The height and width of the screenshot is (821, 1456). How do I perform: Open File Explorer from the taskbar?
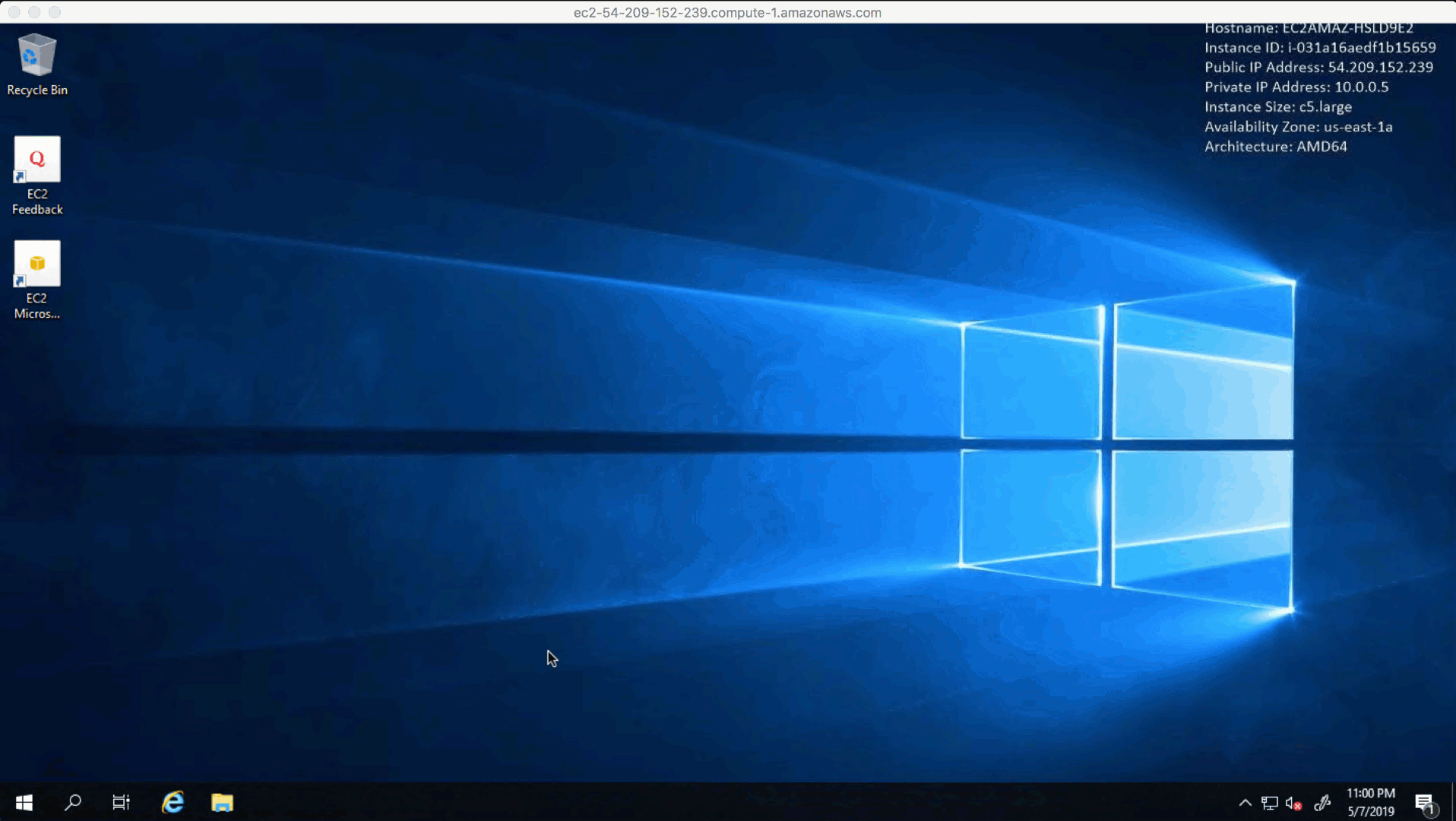coord(222,802)
